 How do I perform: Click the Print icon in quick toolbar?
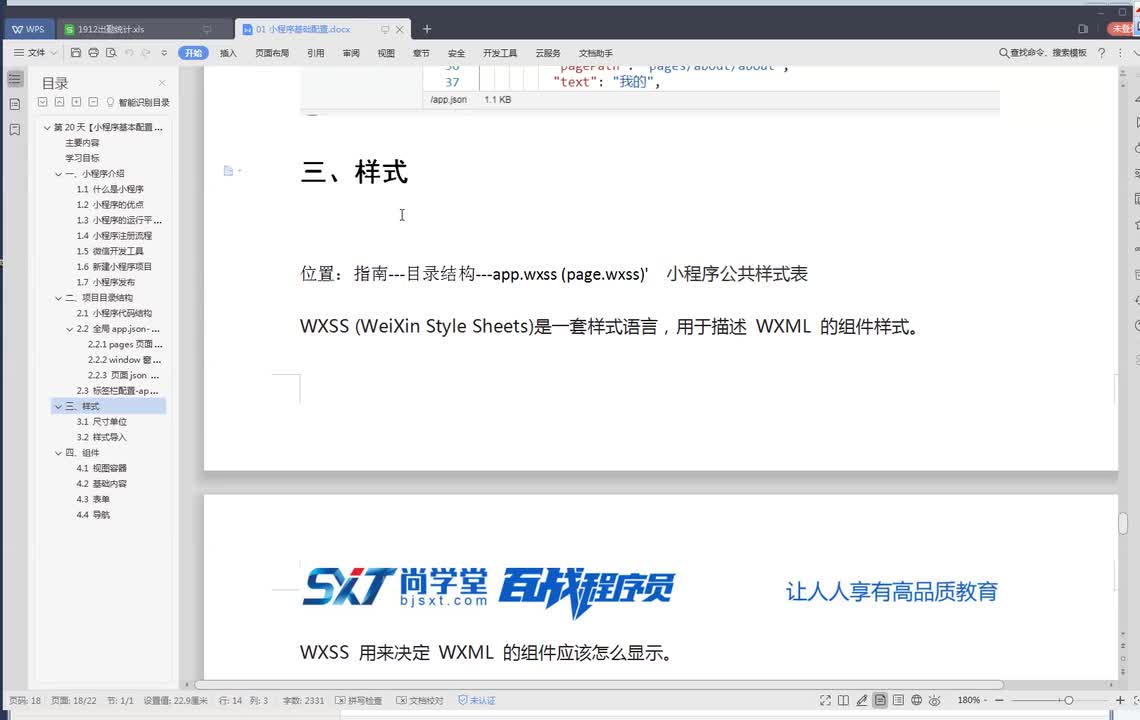click(93, 52)
